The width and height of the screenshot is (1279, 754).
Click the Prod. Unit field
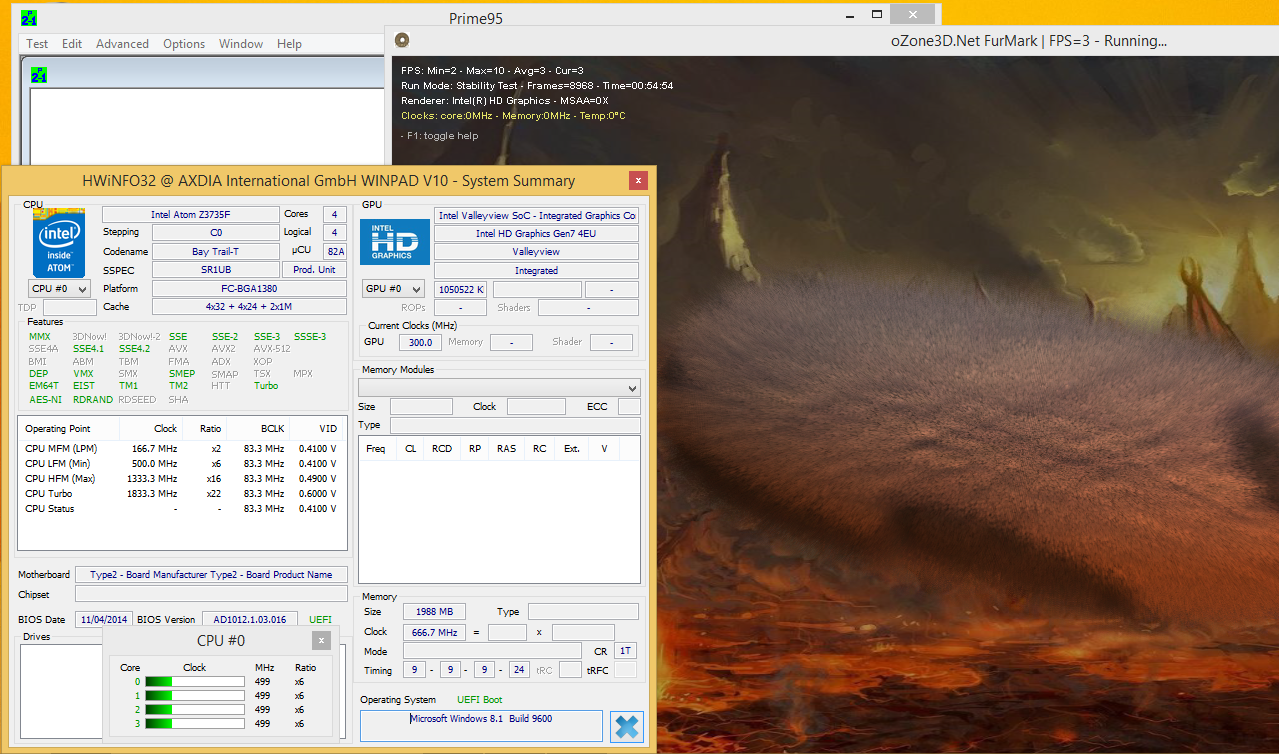point(314,270)
